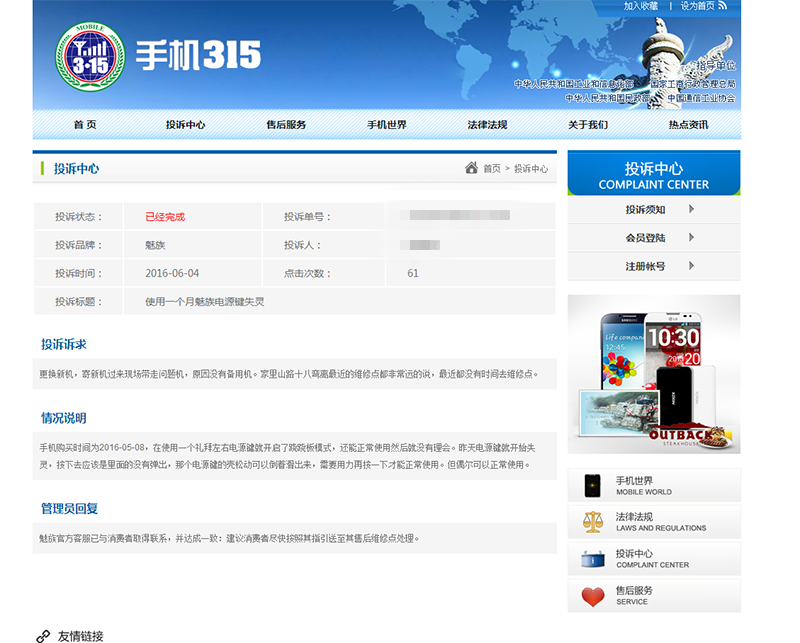
Task: Click the red heart 售后服务 icon
Action: pos(593,597)
